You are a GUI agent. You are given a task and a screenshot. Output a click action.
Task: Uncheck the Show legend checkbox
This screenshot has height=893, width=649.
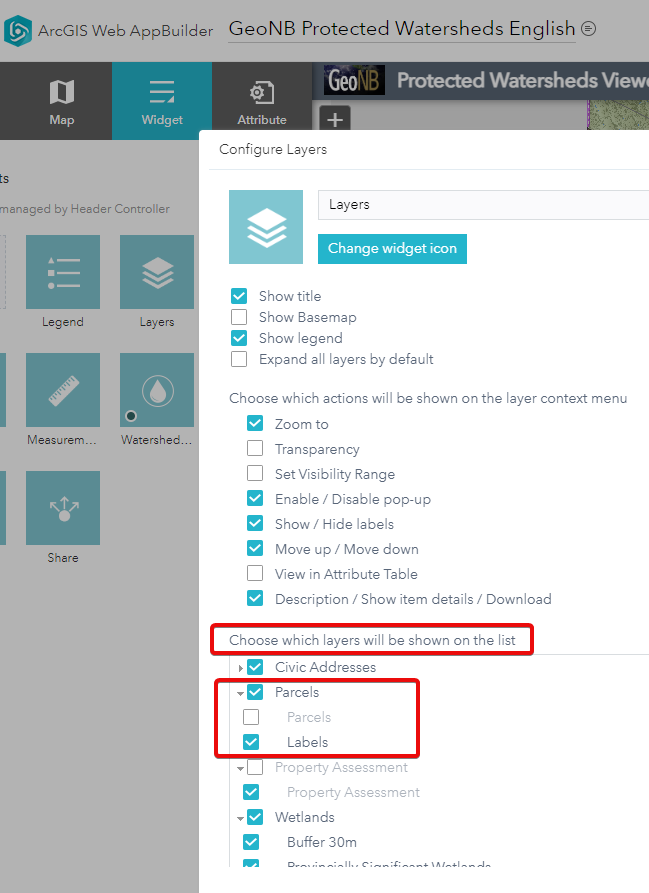coord(239,338)
